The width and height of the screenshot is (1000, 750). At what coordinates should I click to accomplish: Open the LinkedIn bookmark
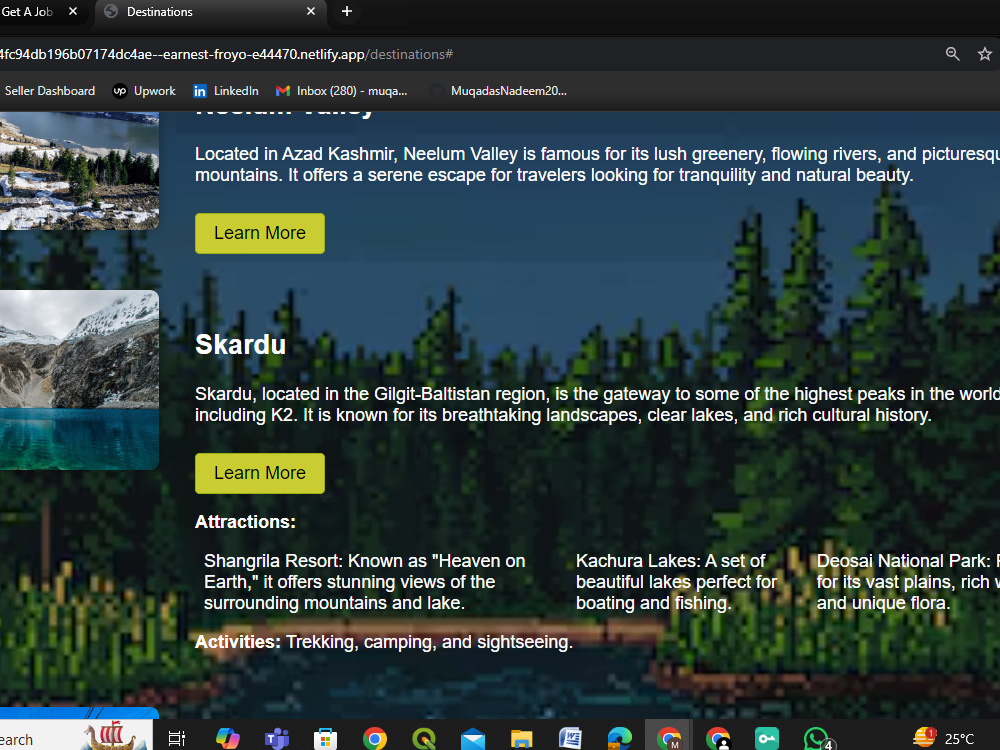coord(226,91)
